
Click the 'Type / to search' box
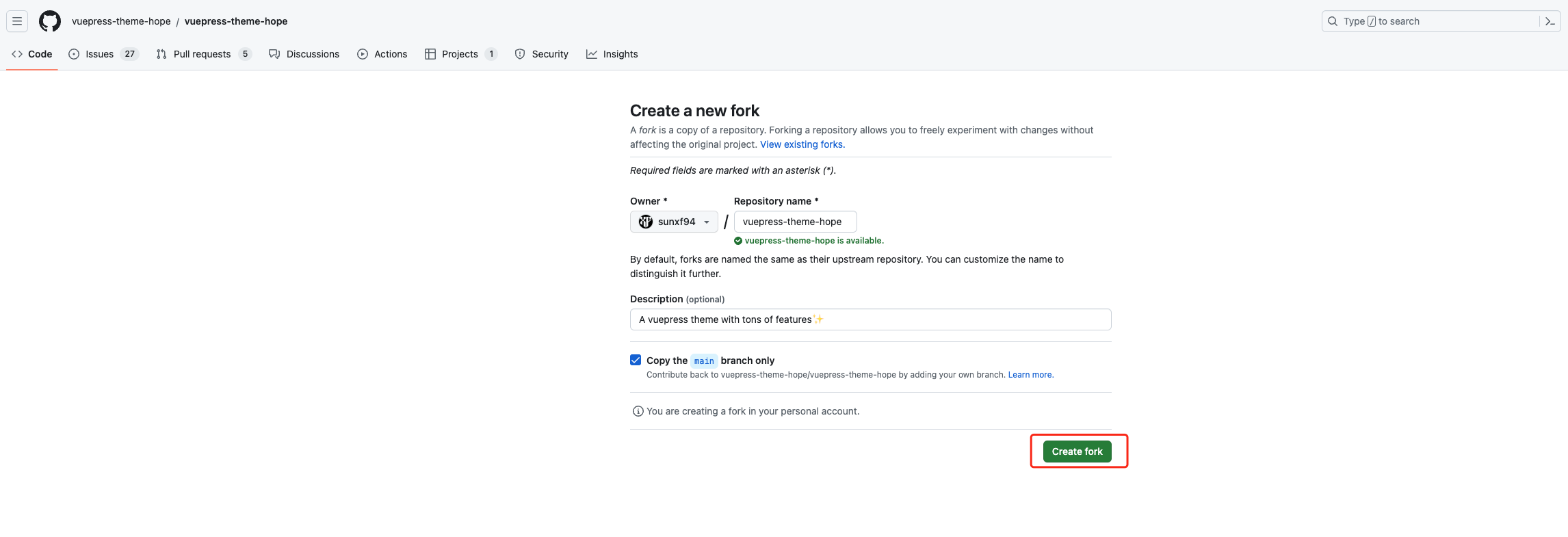click(1441, 21)
